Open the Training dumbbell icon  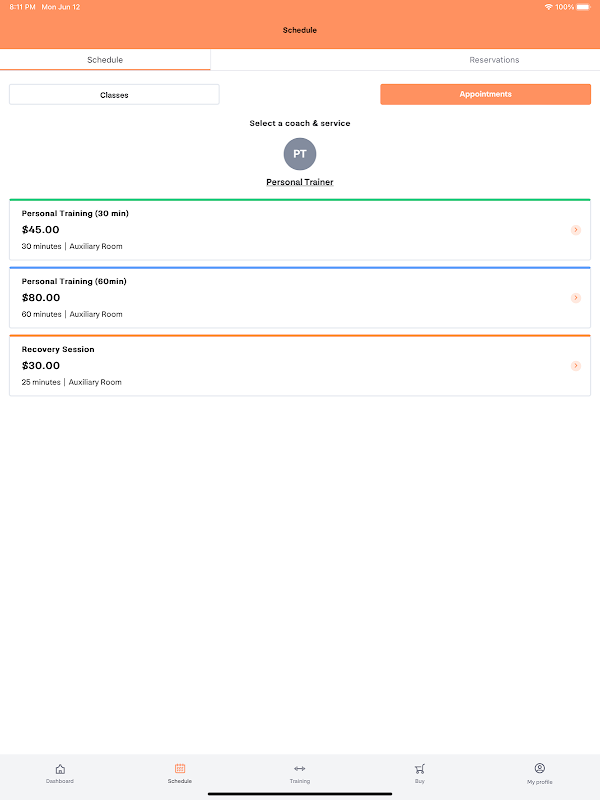click(x=300, y=768)
